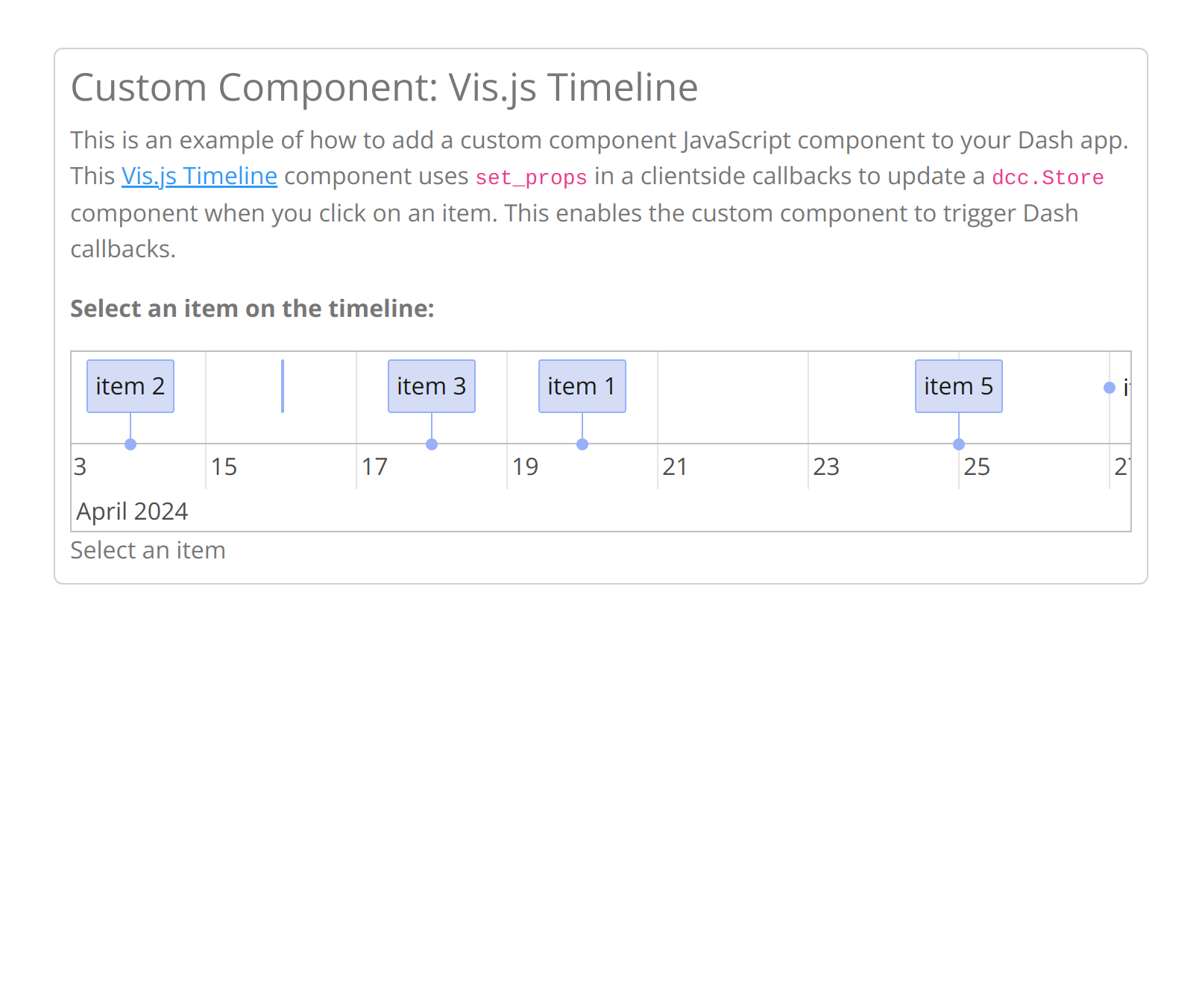Click the set_props code text
The image size is (1202, 1008).
(531, 177)
